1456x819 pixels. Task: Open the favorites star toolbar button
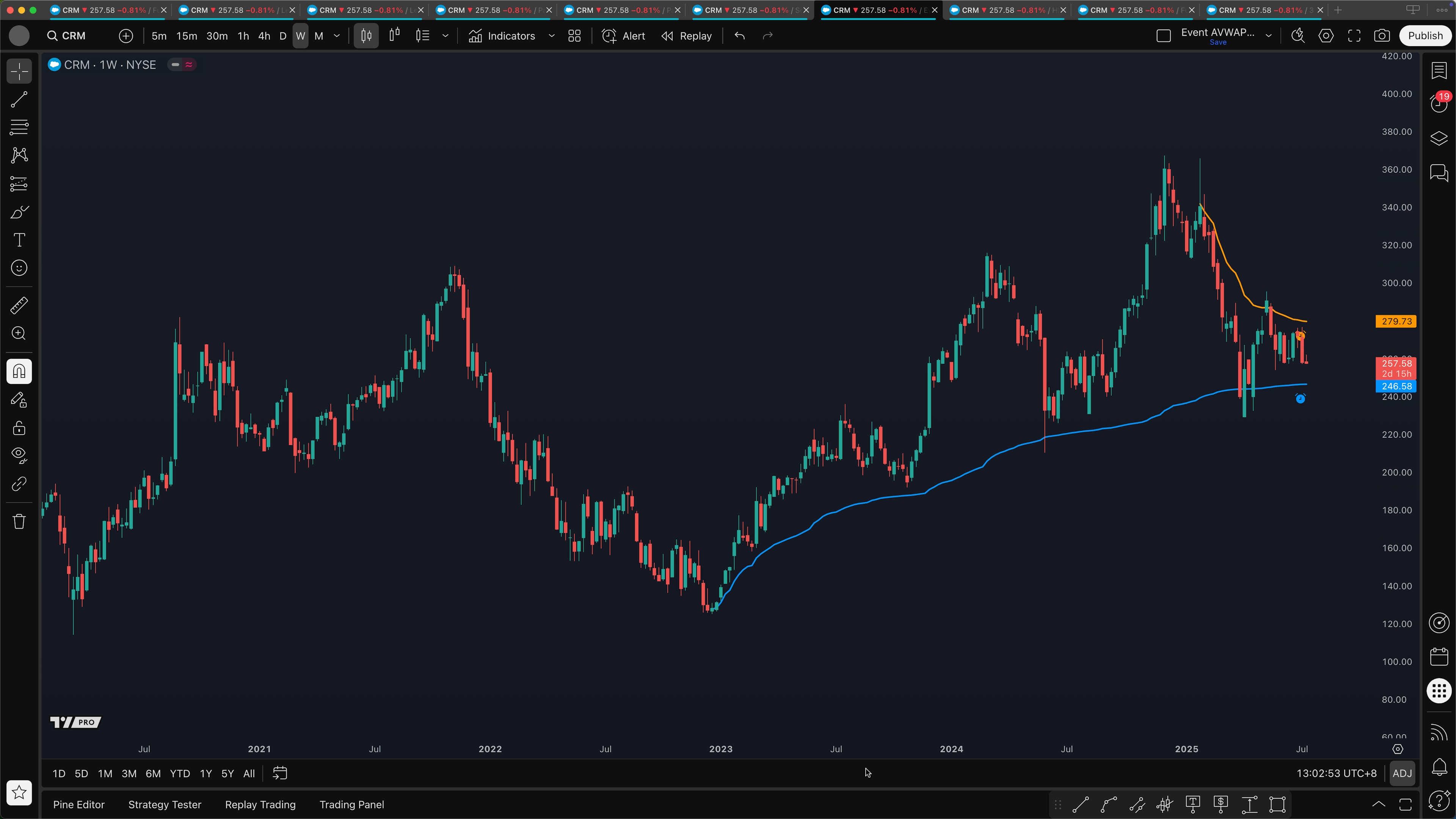(19, 792)
